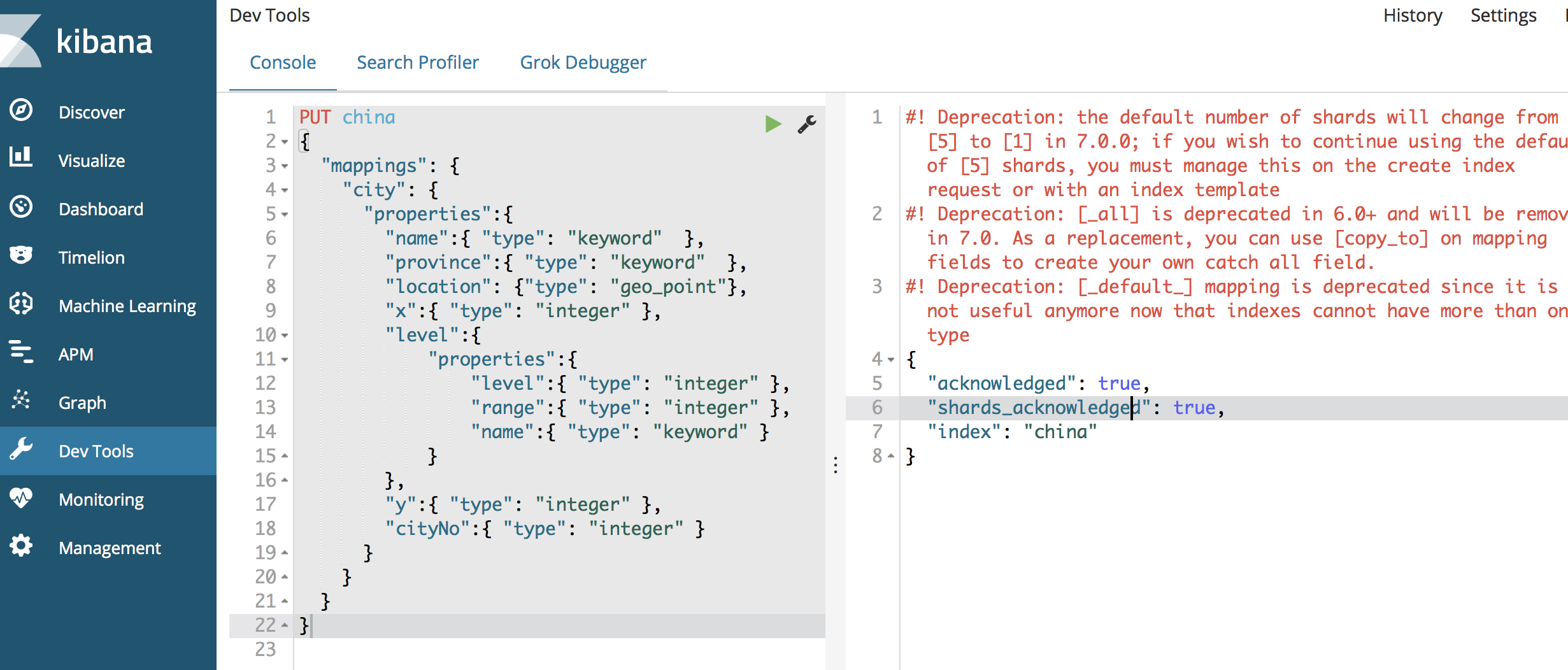Open Dashboard gauge icon
Image resolution: width=1568 pixels, height=670 pixels.
coord(21,207)
